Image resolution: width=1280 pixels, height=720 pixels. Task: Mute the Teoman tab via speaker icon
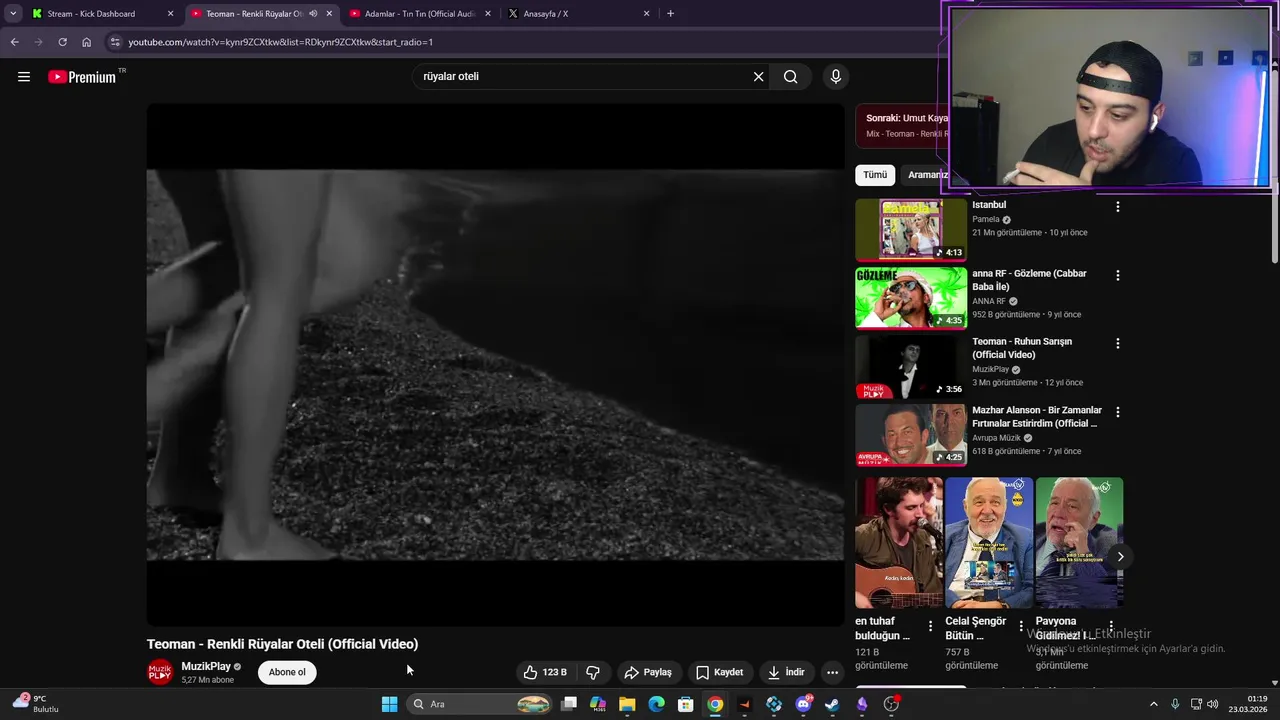pos(313,14)
